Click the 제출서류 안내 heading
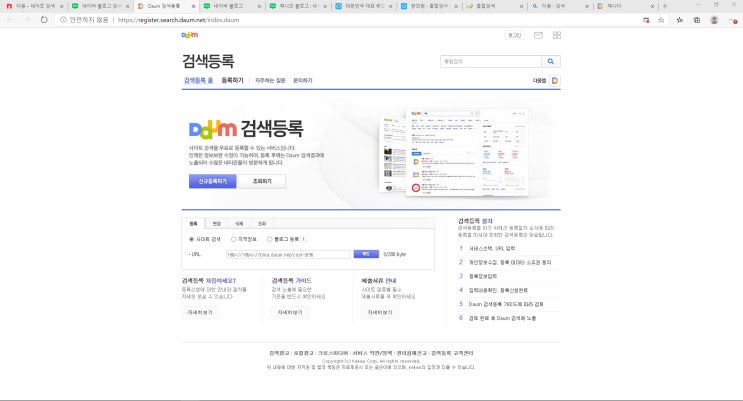743x401 pixels. click(379, 281)
